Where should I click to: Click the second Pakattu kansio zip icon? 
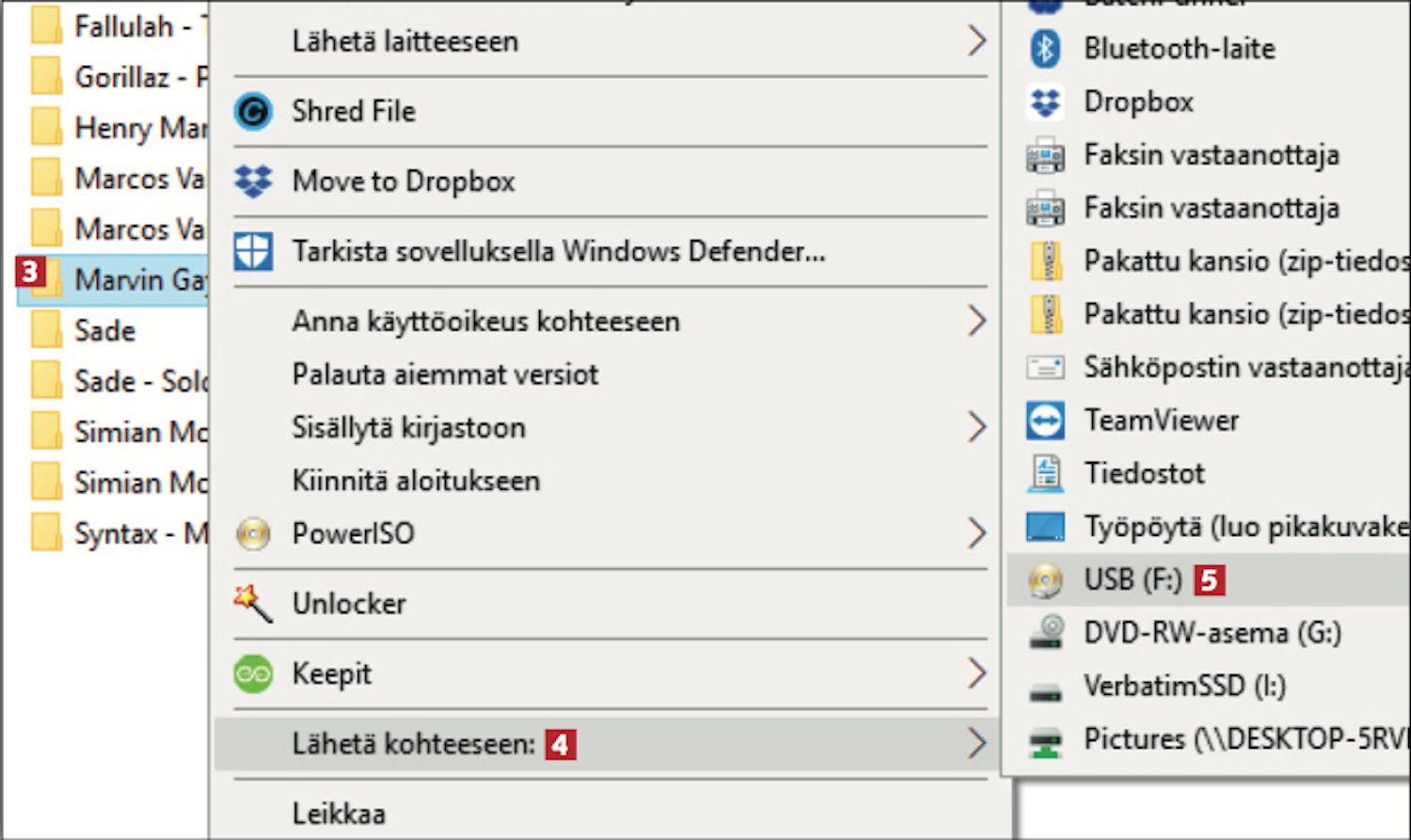point(1045,314)
